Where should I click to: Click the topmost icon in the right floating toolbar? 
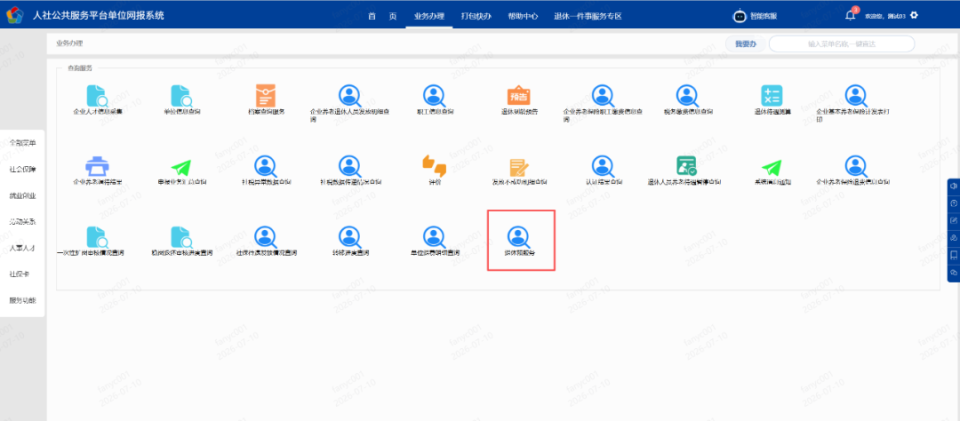pyautogui.click(x=953, y=186)
